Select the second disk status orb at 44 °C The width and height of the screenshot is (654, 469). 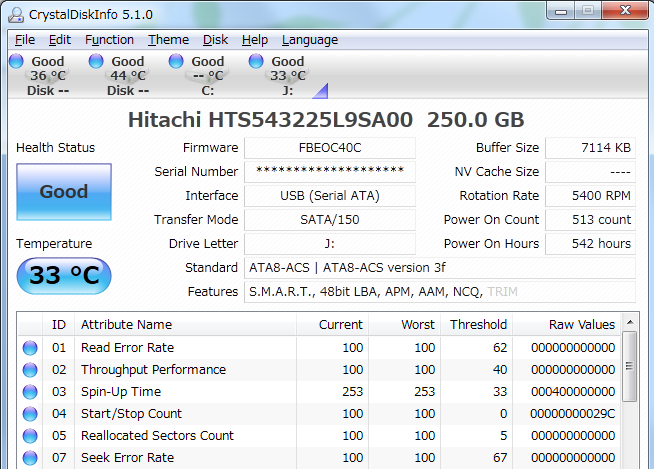[x=96, y=61]
